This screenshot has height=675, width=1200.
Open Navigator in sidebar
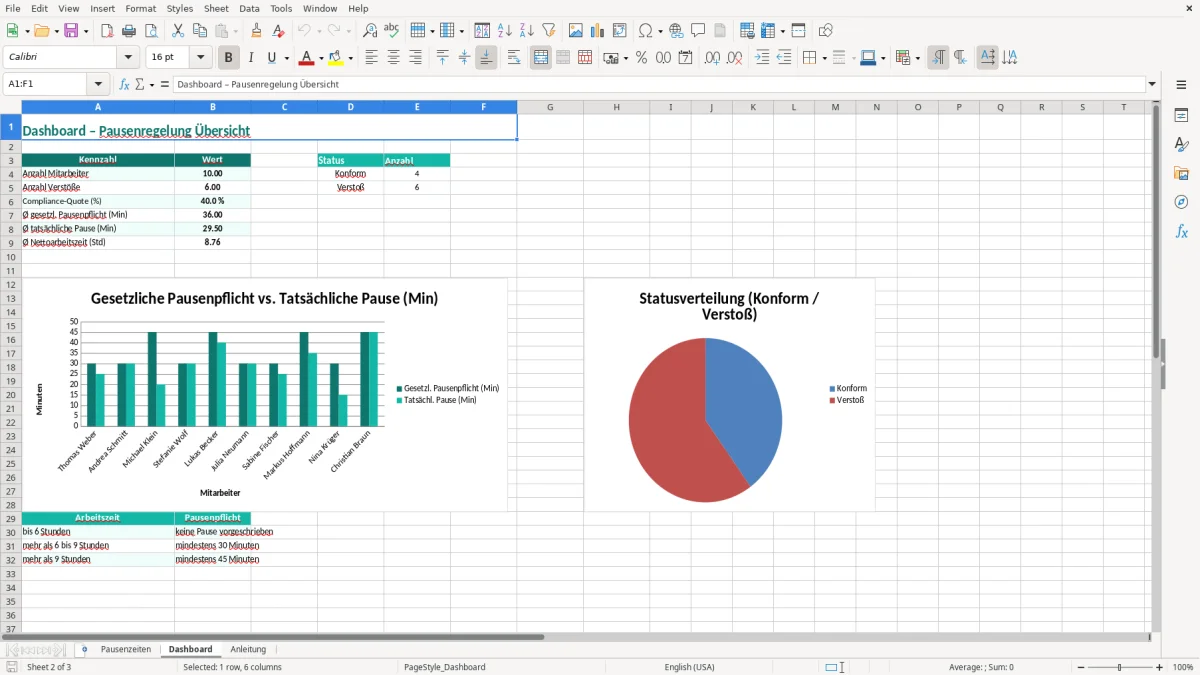(1181, 202)
